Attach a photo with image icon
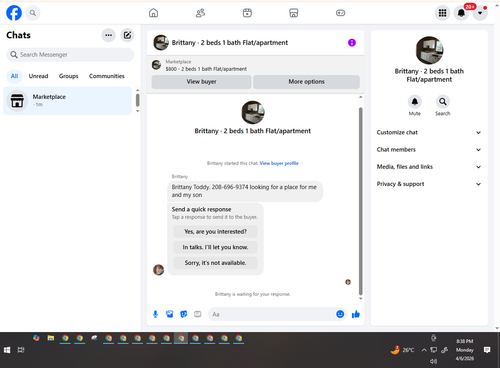 (170, 314)
